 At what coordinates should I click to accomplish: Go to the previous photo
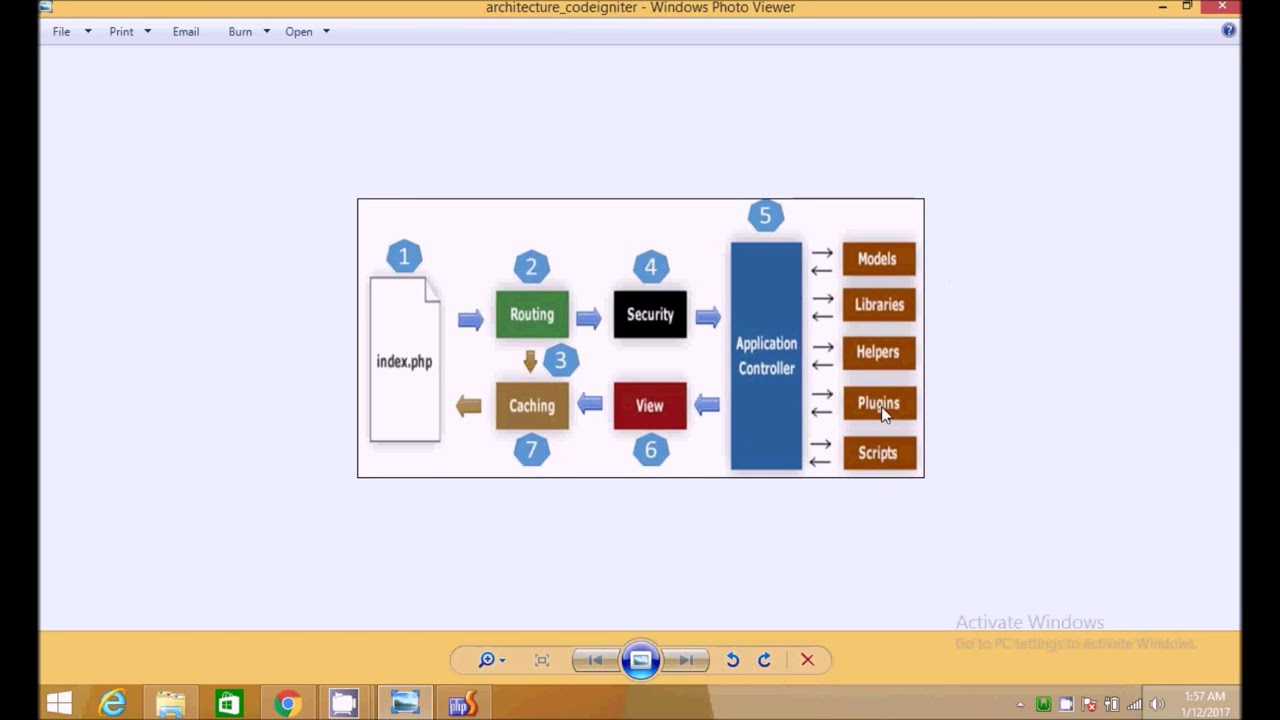pyautogui.click(x=595, y=660)
